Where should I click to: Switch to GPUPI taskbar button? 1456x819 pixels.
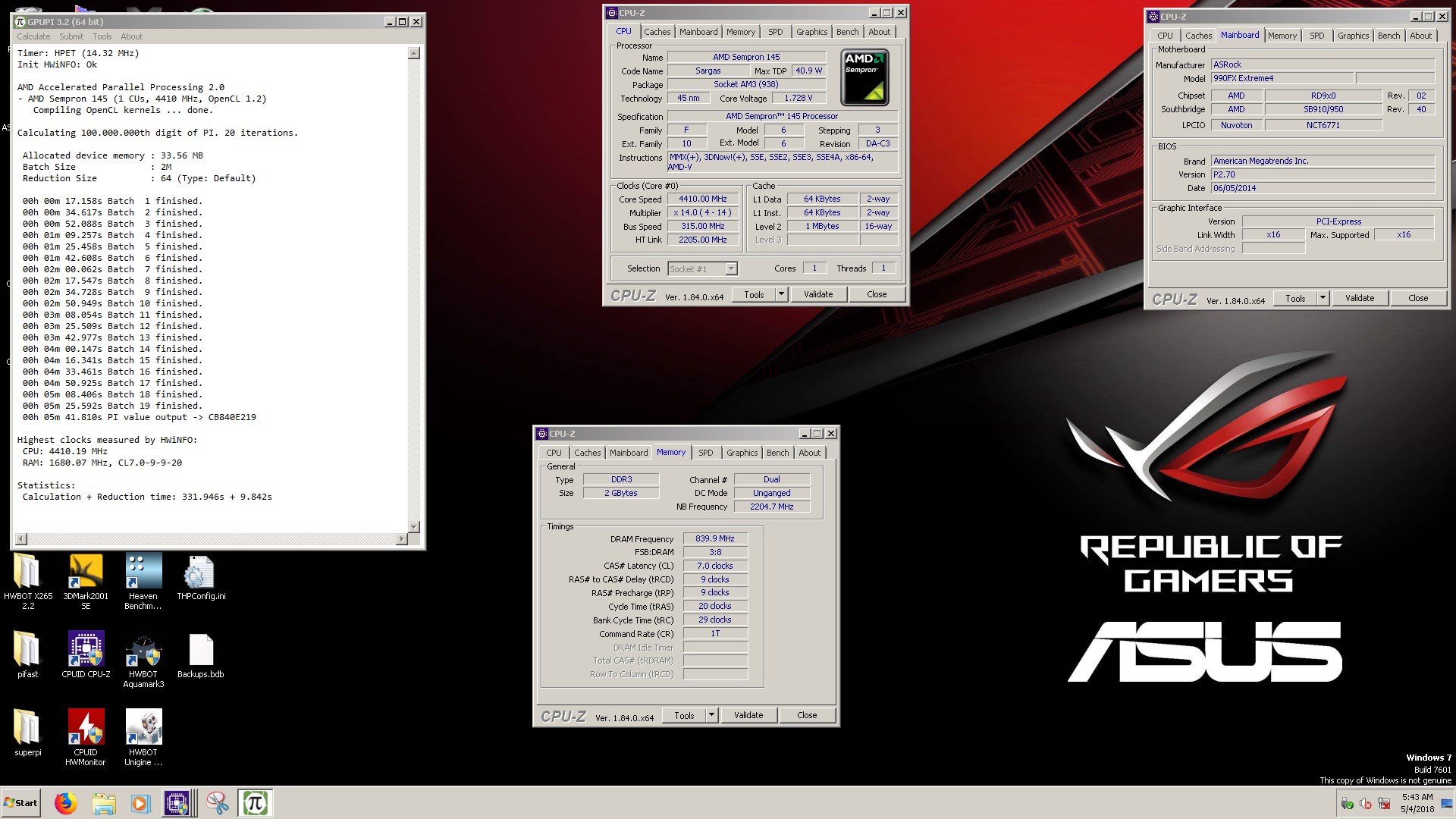256,803
